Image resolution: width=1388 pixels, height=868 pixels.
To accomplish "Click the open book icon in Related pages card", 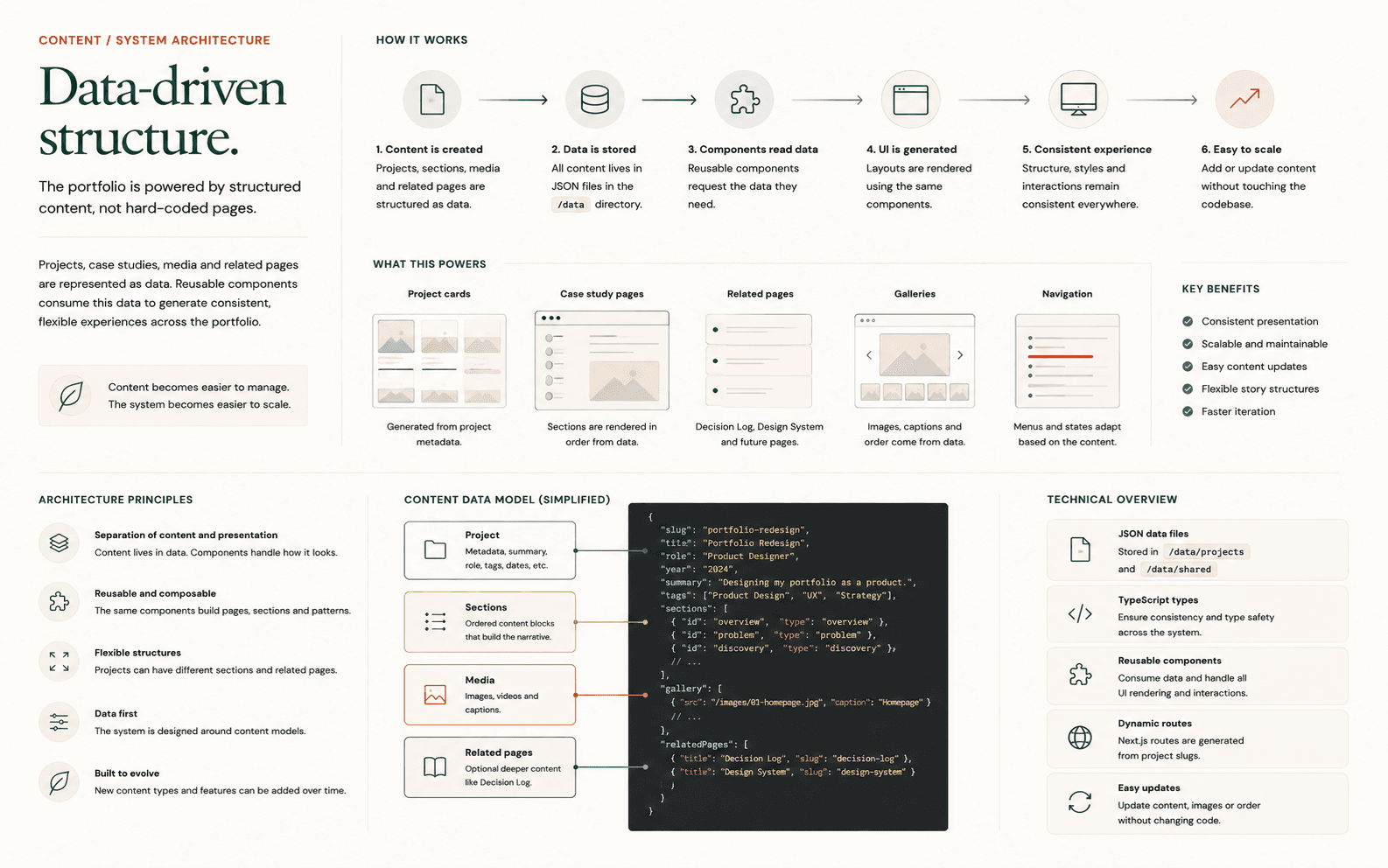I will [x=435, y=767].
